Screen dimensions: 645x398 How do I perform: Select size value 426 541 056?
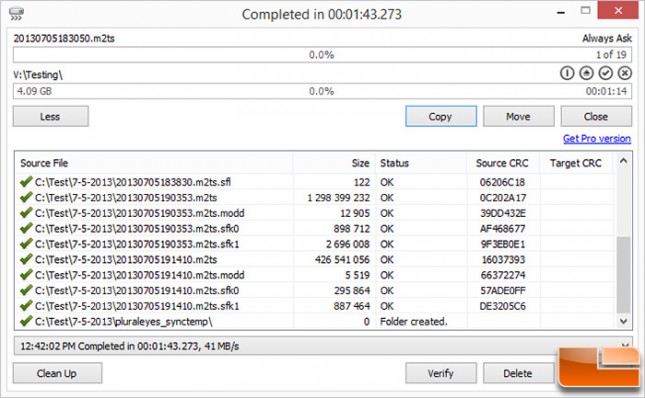[342, 259]
